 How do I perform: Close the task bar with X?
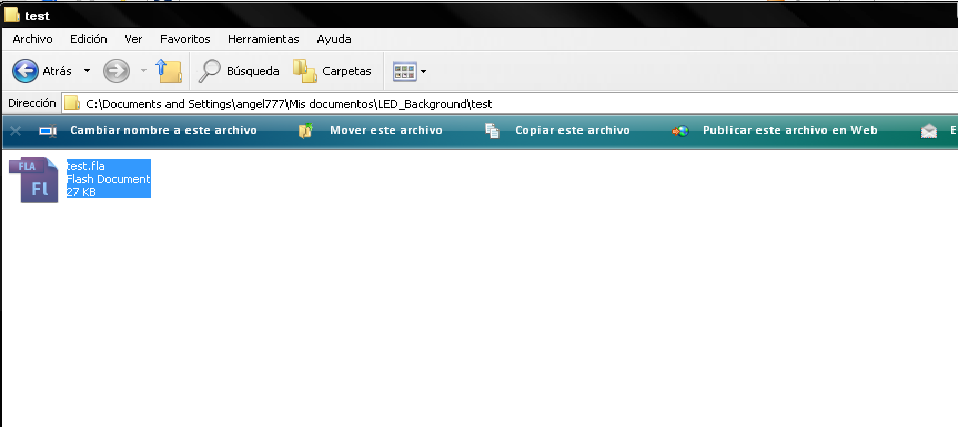(16, 131)
